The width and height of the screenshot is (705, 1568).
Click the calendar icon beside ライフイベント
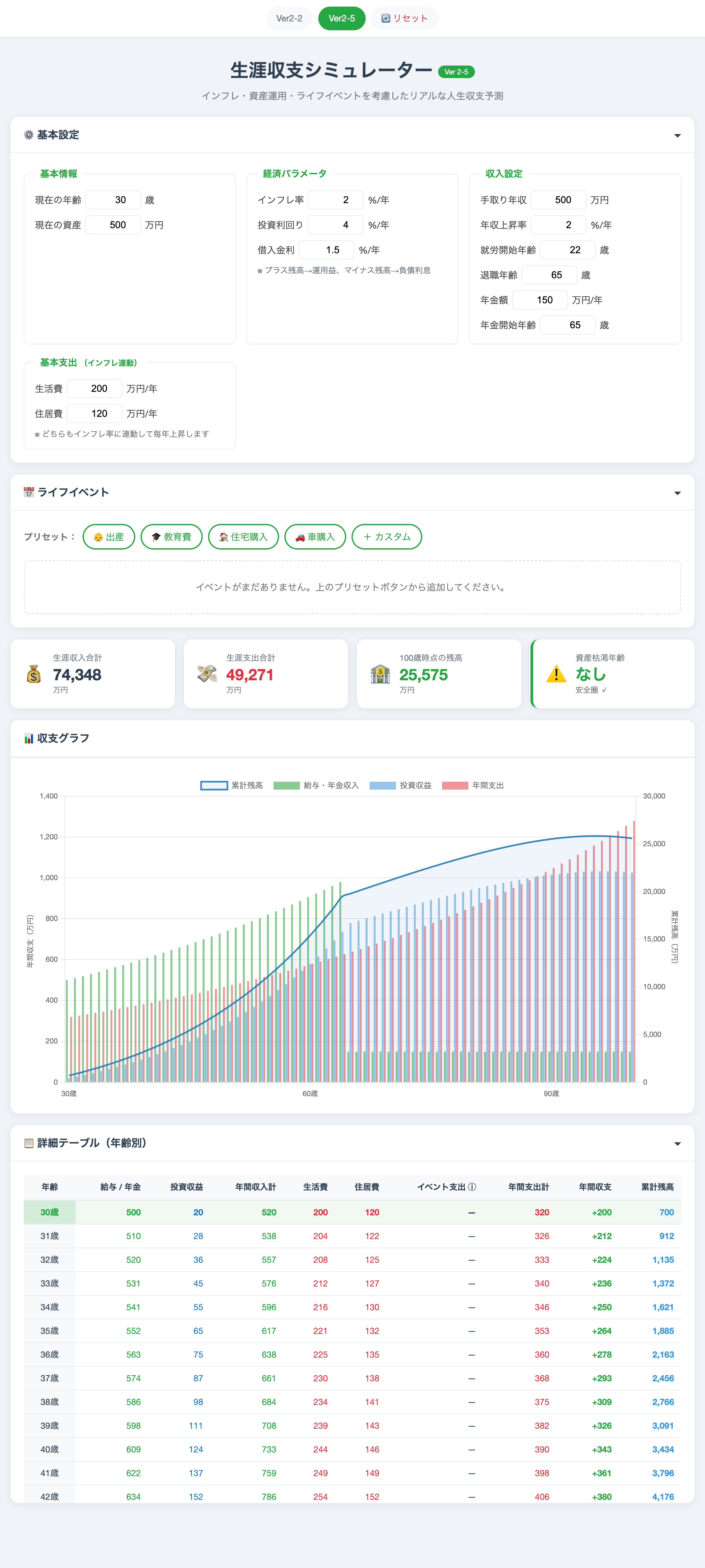[29, 493]
